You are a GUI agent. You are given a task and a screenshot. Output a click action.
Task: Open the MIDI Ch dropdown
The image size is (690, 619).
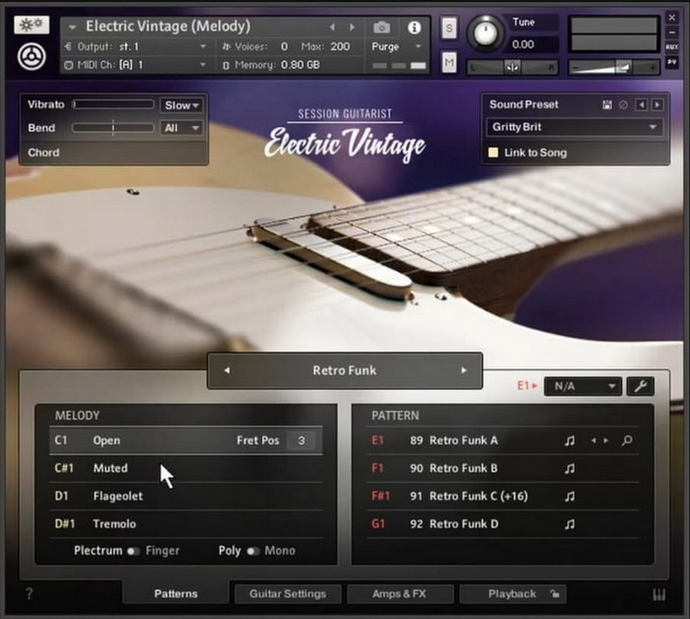pyautogui.click(x=136, y=65)
